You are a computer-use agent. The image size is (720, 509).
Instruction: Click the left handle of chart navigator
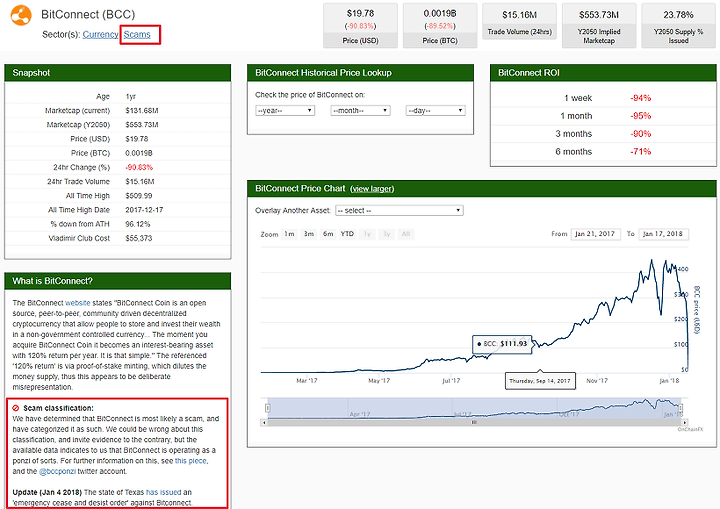point(268,408)
